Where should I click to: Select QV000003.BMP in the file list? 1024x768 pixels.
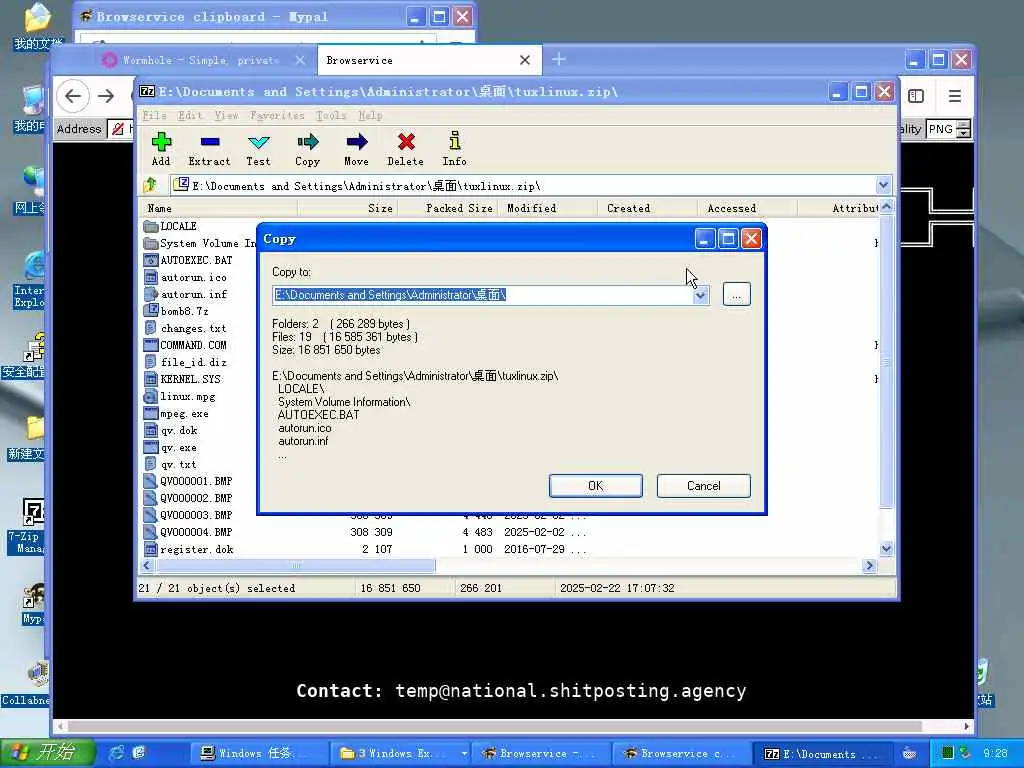point(188,515)
